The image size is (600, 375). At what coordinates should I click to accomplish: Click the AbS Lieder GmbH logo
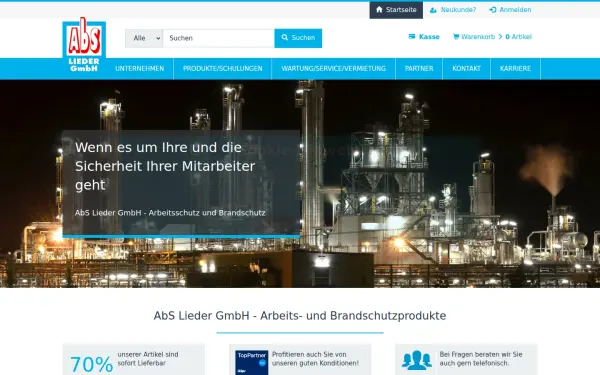click(x=84, y=46)
